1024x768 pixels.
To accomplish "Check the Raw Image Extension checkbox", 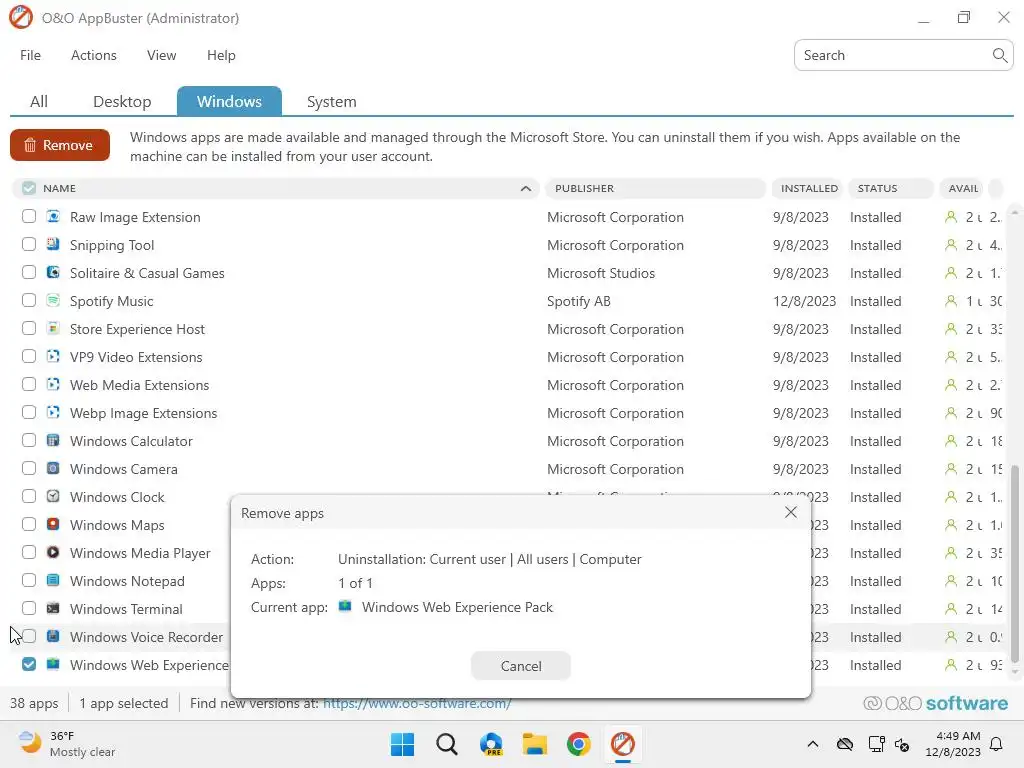I will 29,216.
